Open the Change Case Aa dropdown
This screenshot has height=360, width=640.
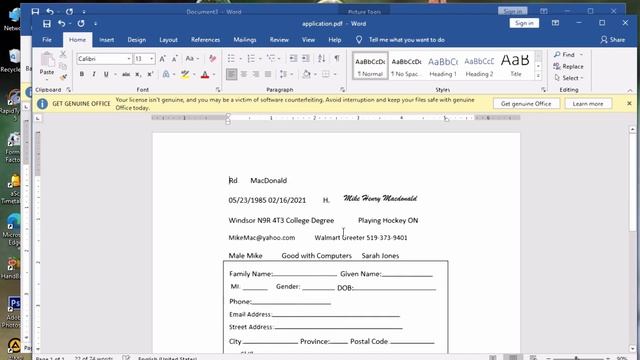[x=192, y=59]
